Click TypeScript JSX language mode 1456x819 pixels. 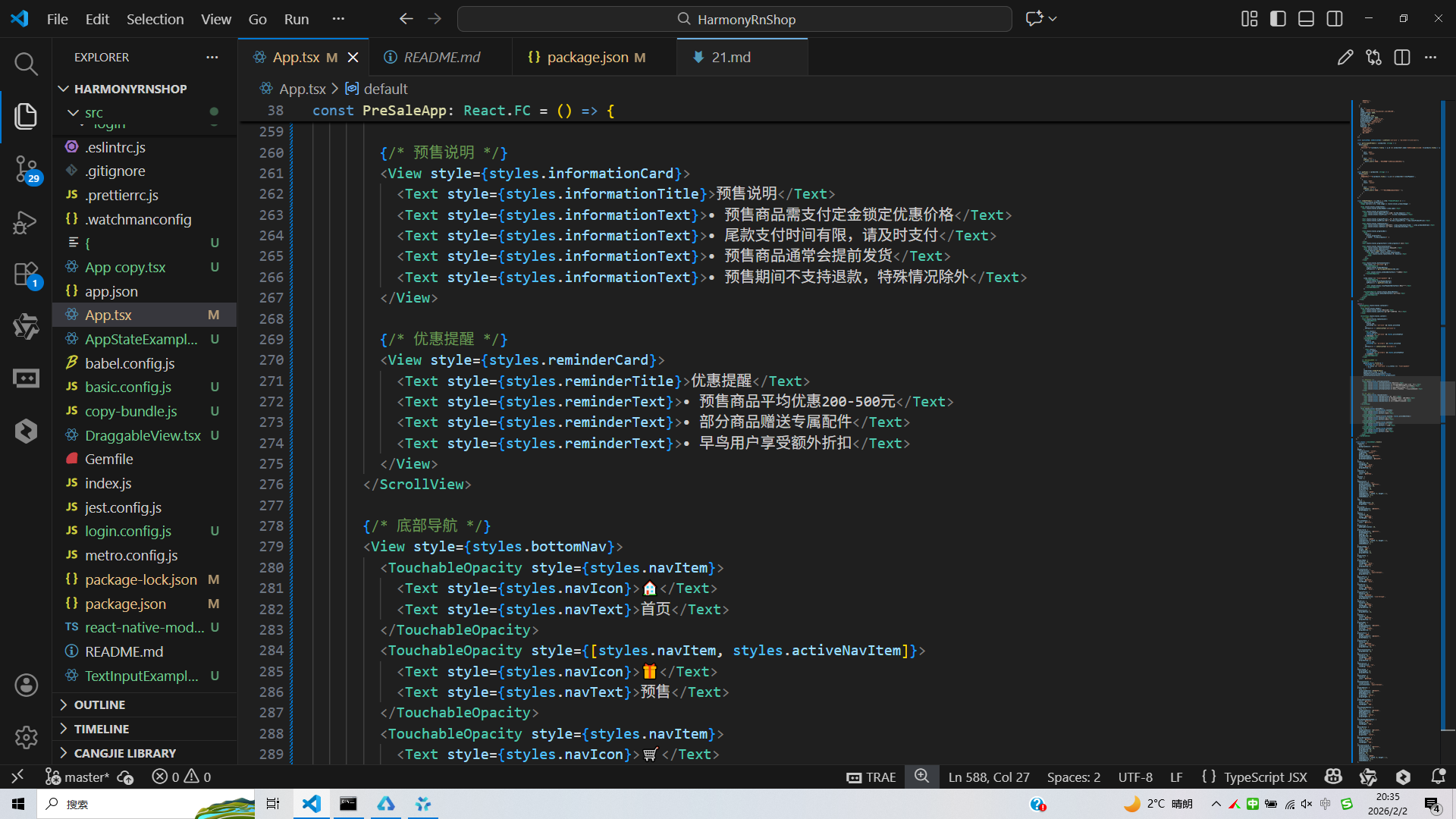pyautogui.click(x=1265, y=777)
